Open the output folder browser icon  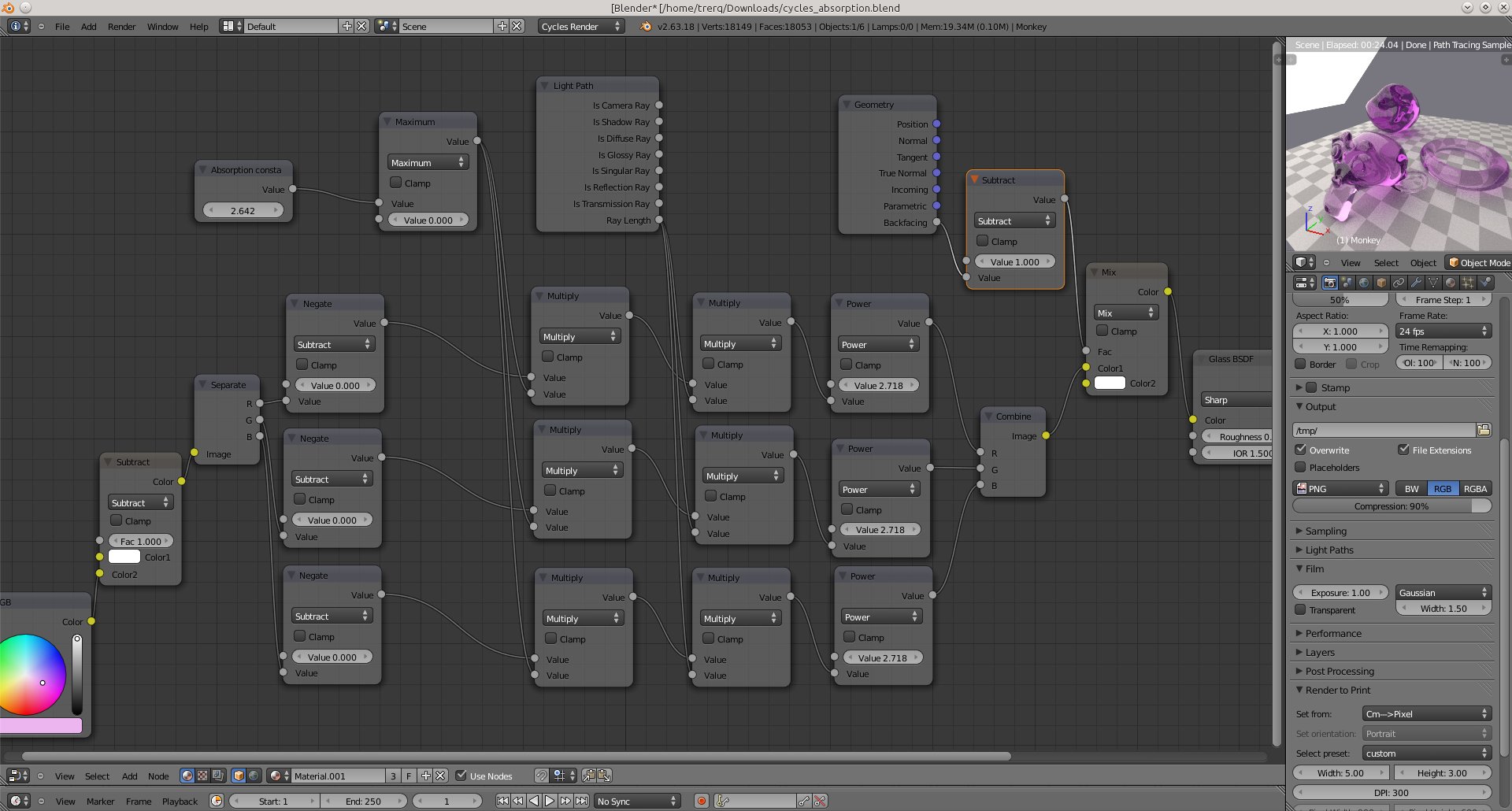pos(1484,430)
